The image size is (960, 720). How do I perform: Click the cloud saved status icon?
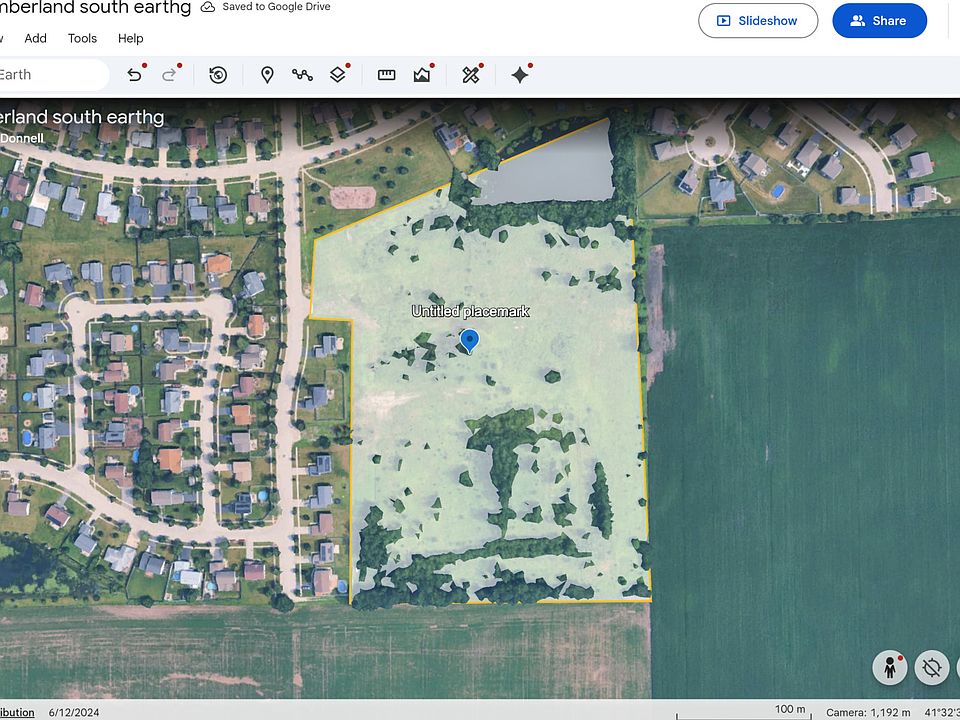[x=208, y=7]
